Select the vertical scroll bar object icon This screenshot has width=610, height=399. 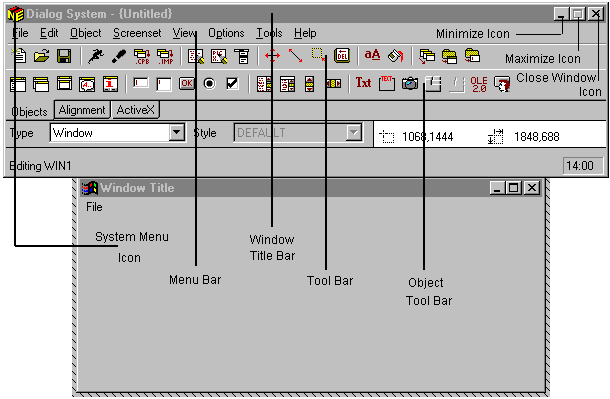tap(310, 84)
